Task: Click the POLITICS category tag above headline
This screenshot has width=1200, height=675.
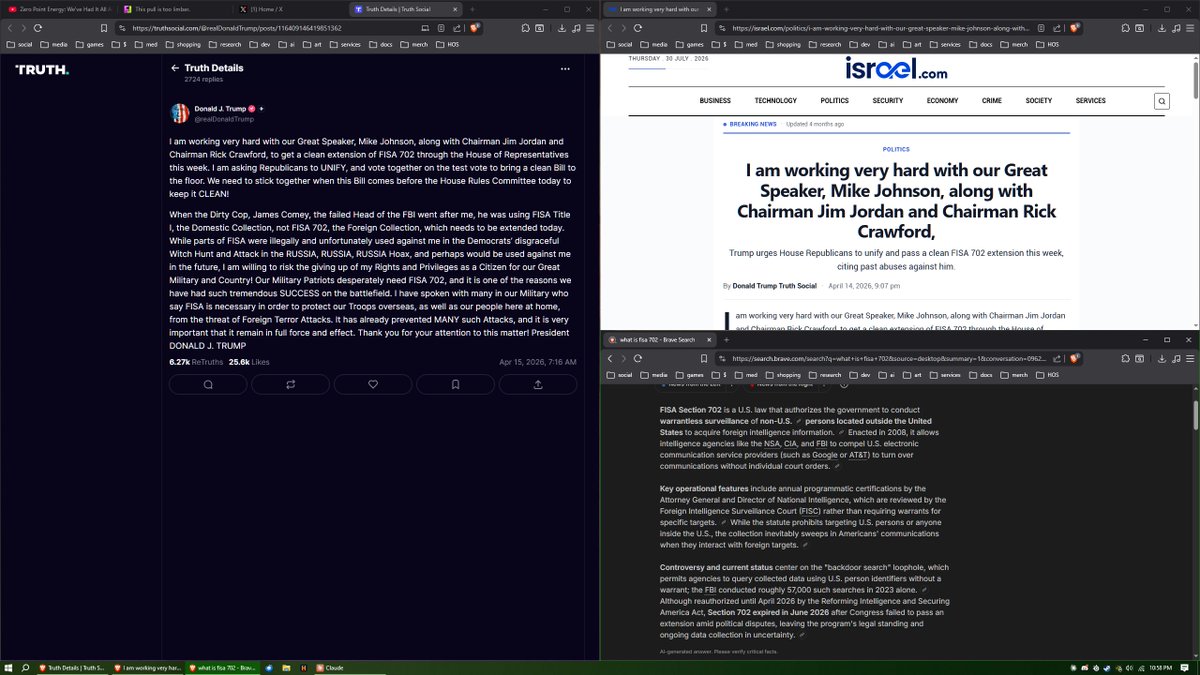Action: coord(896,149)
